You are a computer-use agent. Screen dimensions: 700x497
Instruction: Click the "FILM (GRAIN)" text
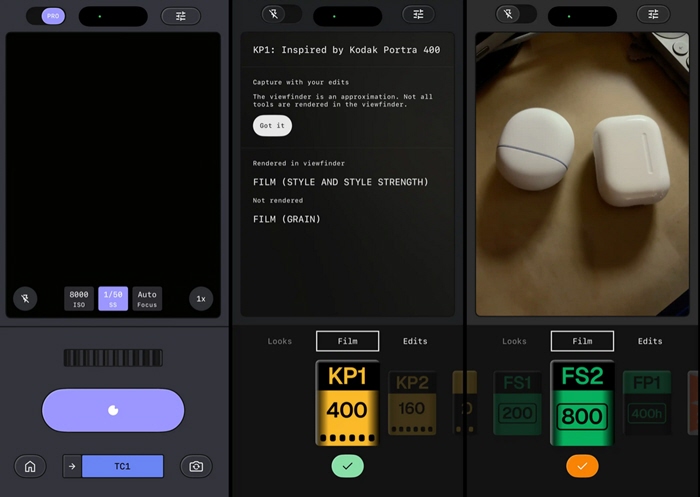[x=287, y=219]
